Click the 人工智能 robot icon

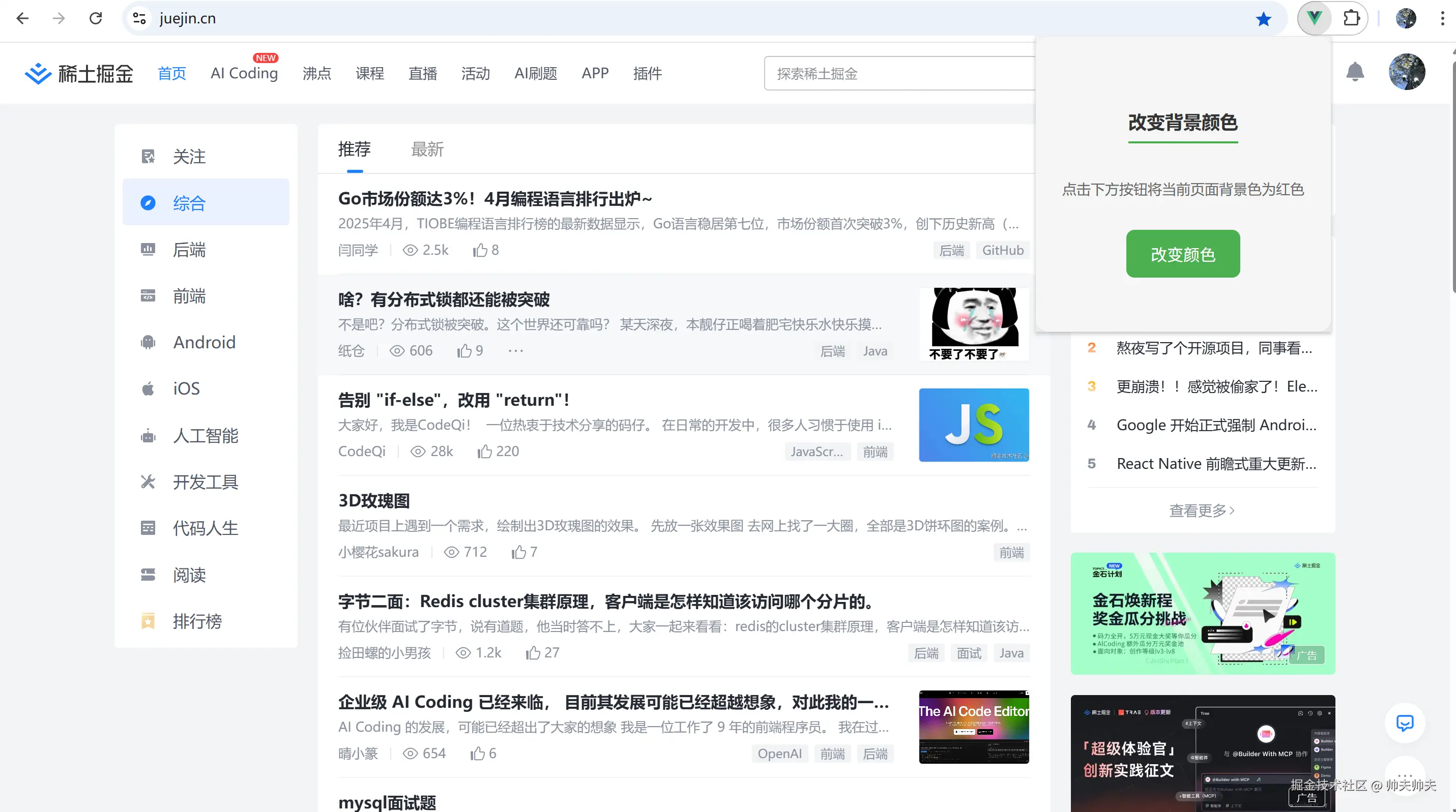tap(148, 436)
